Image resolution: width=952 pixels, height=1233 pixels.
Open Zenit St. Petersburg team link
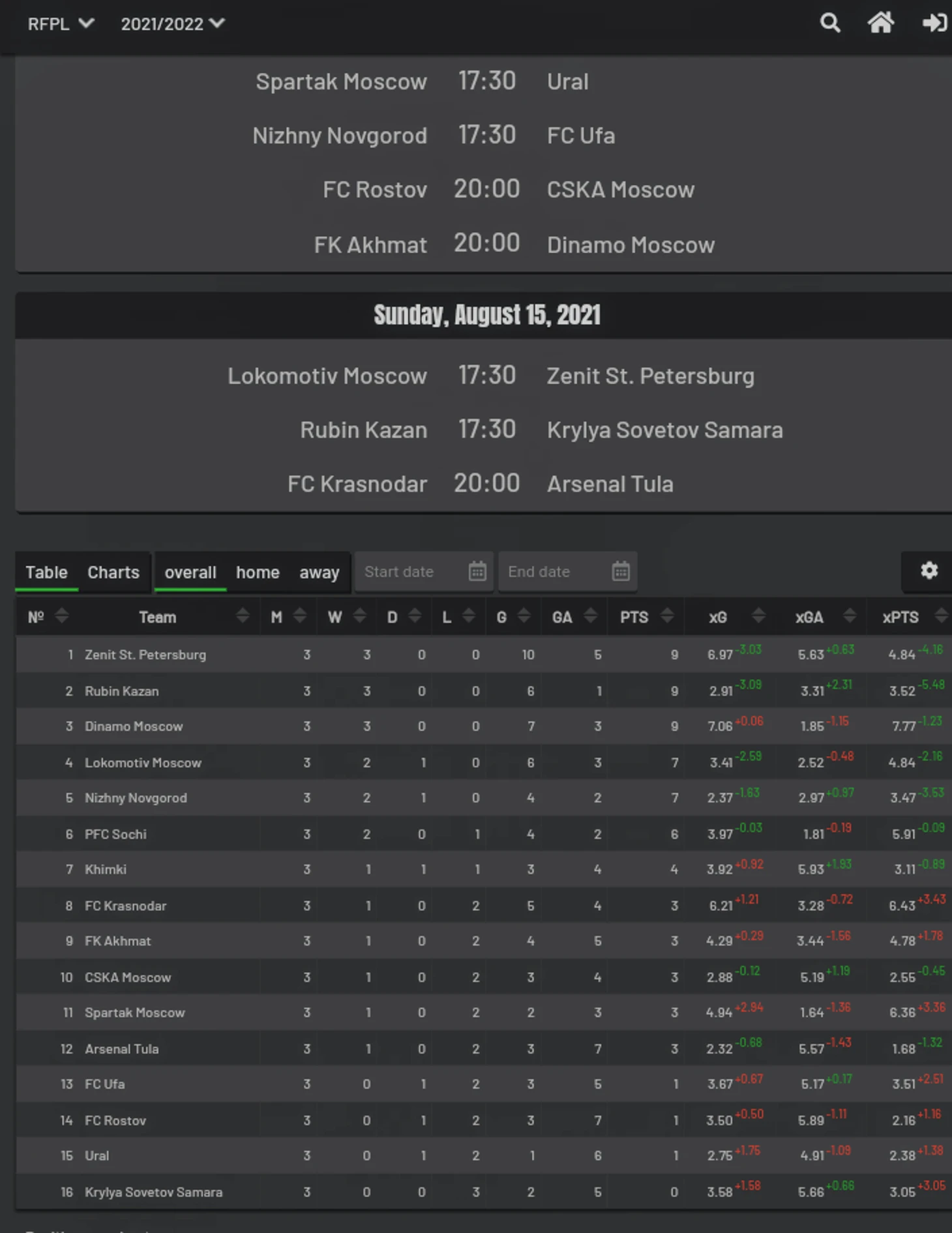(x=145, y=655)
